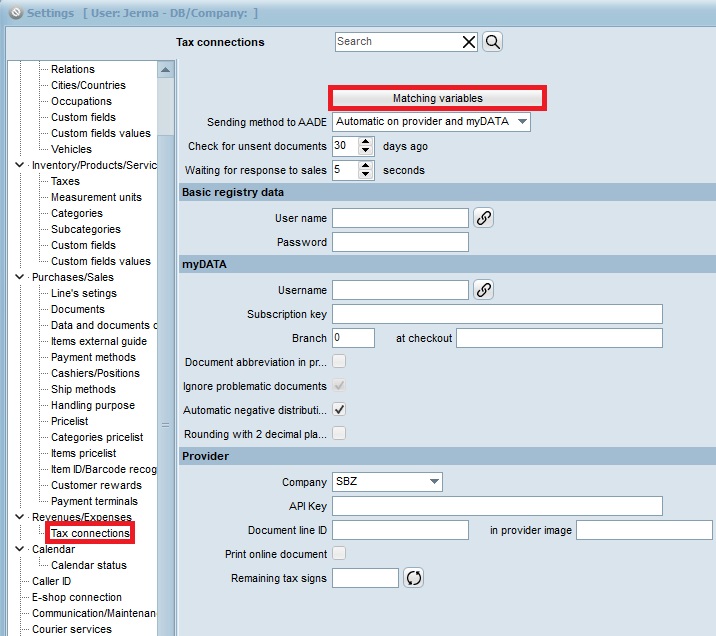Decrease Check for unsent documents days
The height and width of the screenshot is (636, 716).
pos(365,151)
